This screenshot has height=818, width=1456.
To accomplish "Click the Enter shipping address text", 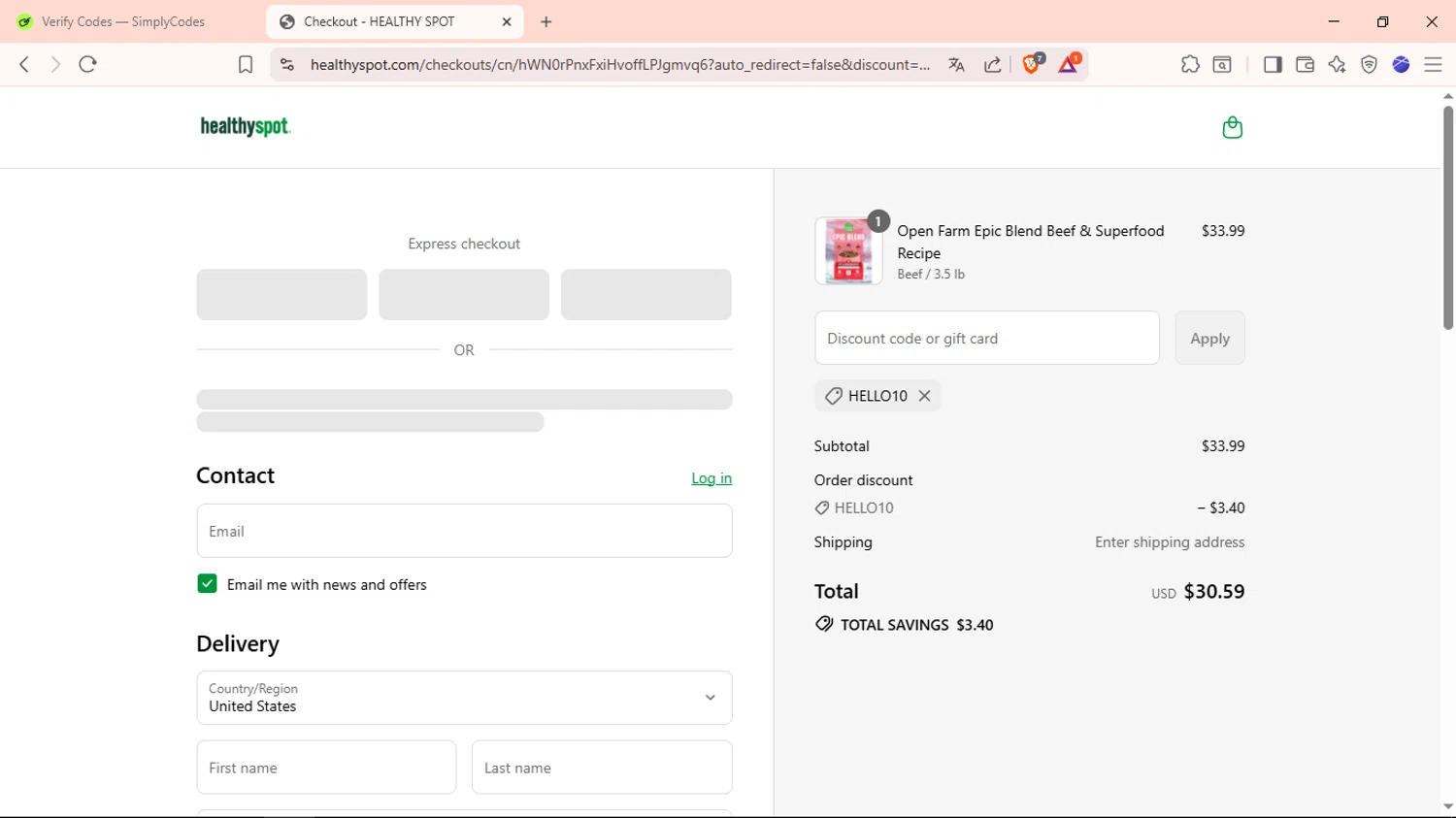I will [1170, 542].
